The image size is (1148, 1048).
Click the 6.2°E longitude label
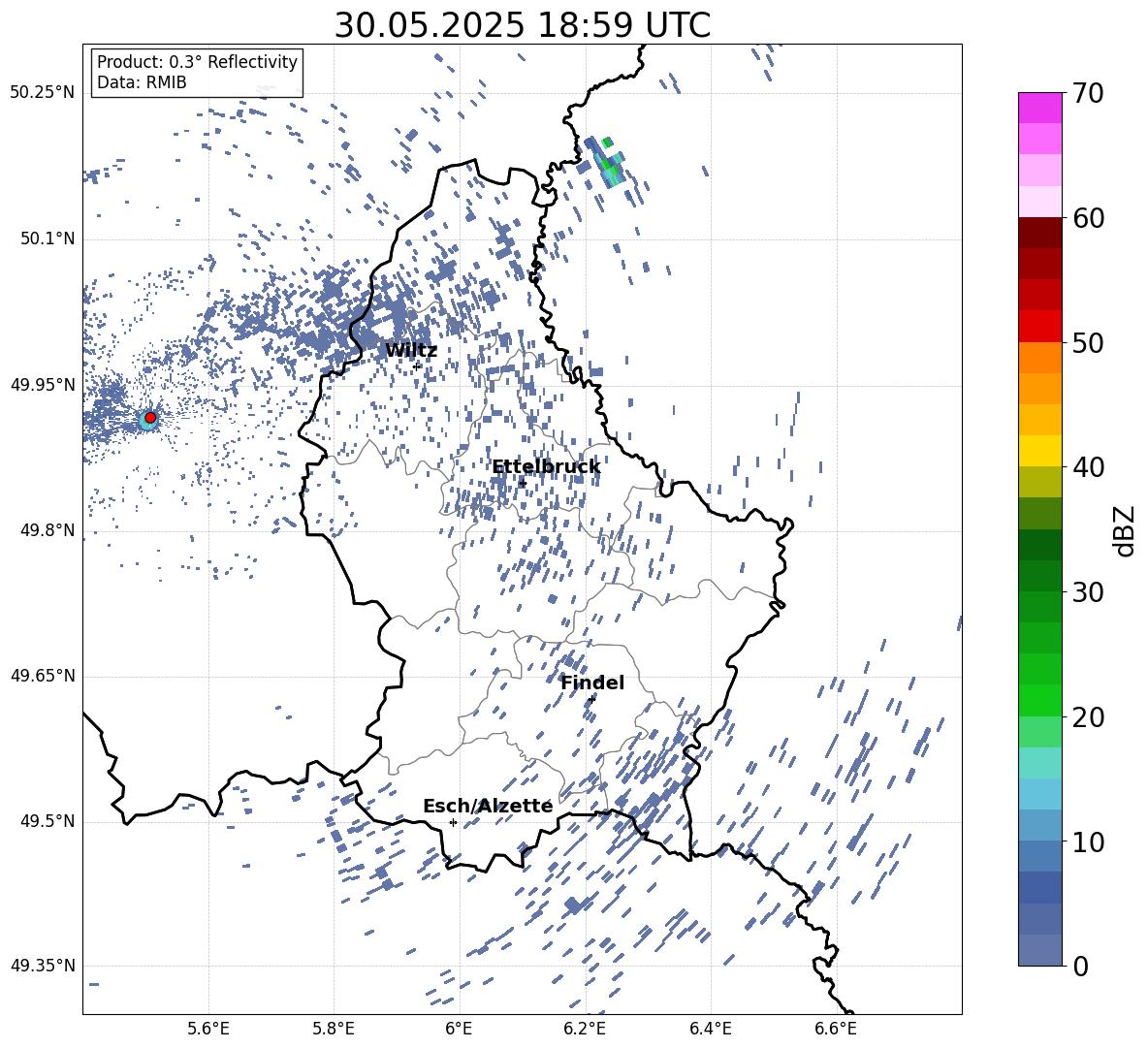(x=585, y=1029)
